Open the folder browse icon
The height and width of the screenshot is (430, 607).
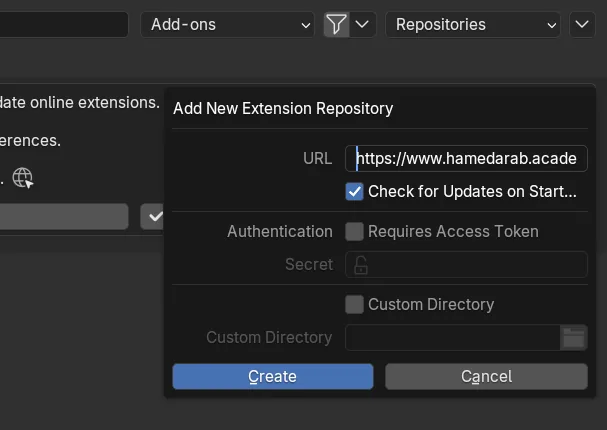pyautogui.click(x=574, y=337)
